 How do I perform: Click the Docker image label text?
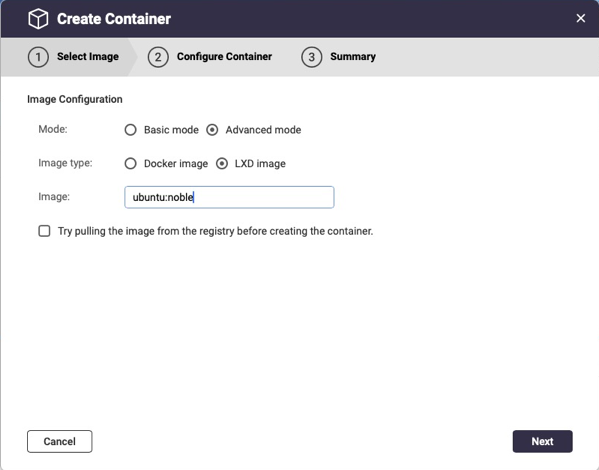(x=176, y=164)
